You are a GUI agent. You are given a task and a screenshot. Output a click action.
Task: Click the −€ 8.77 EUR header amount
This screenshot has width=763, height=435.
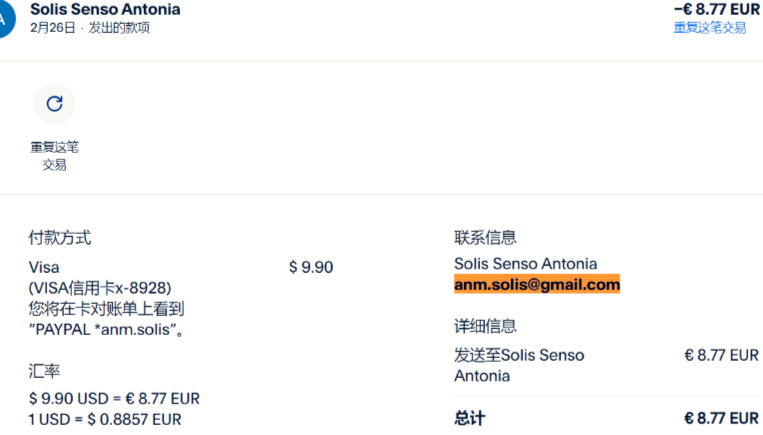[x=716, y=9]
